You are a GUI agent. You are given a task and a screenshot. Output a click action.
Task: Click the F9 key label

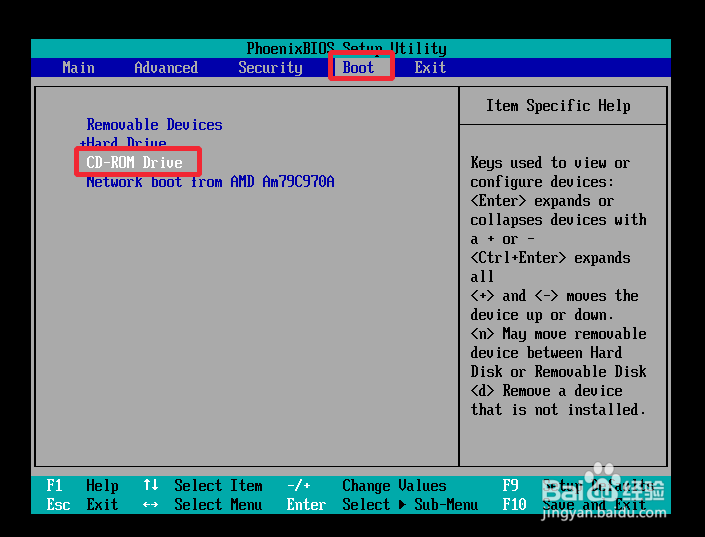pyautogui.click(x=510, y=486)
